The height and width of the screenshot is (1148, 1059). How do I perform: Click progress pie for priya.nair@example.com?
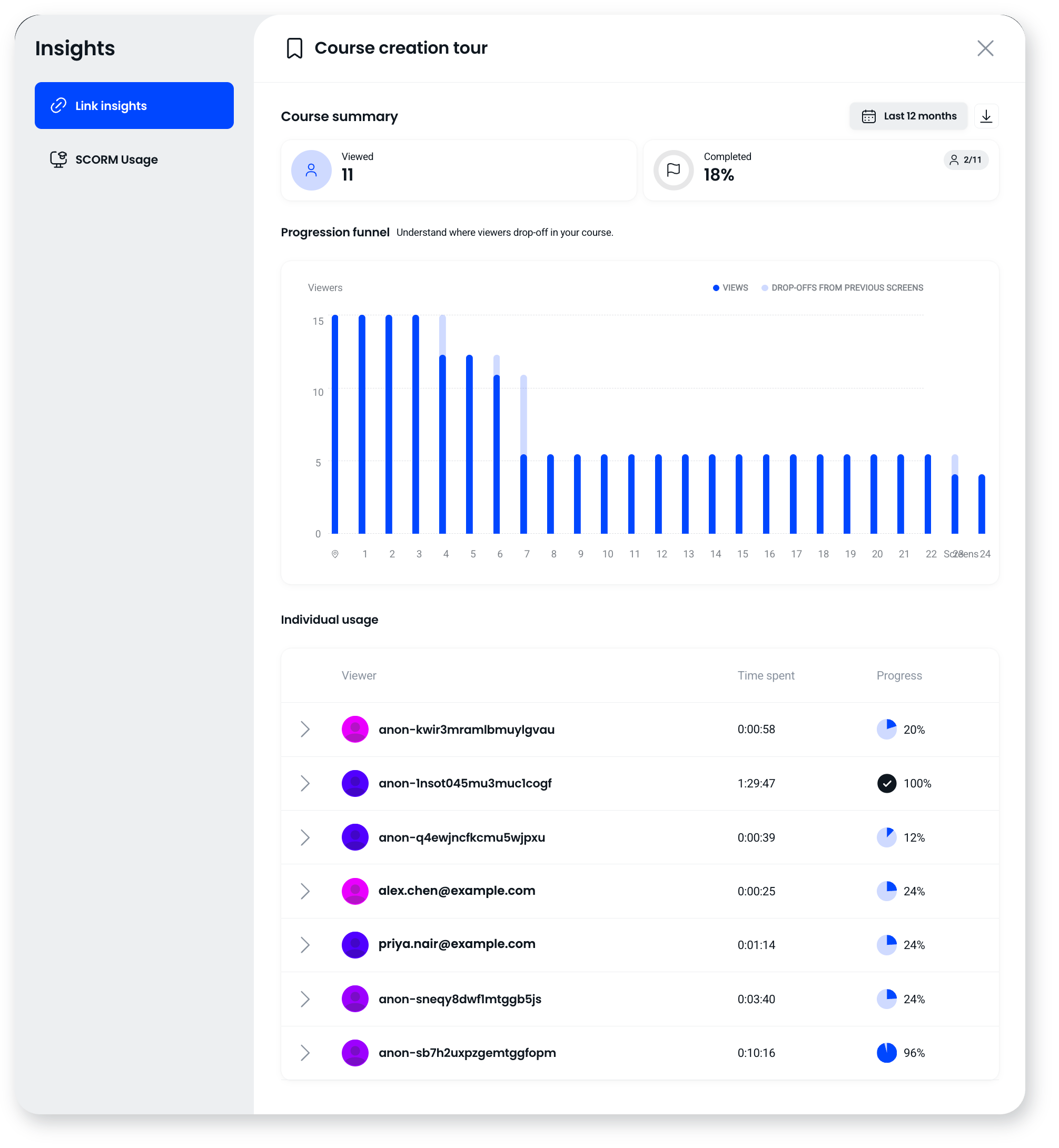click(886, 945)
